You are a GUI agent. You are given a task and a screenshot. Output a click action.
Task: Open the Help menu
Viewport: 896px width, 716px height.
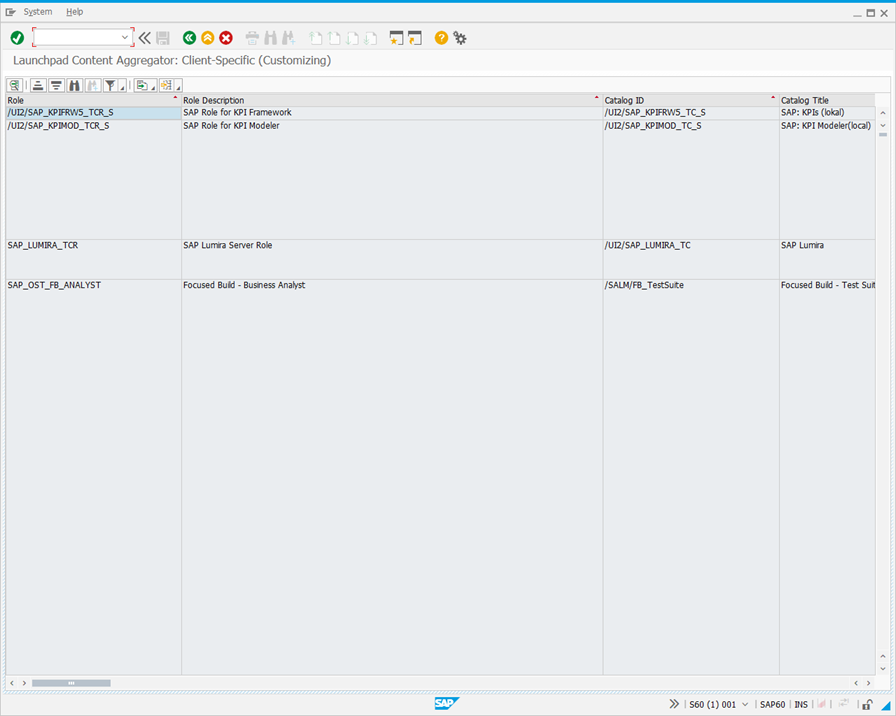click(73, 11)
